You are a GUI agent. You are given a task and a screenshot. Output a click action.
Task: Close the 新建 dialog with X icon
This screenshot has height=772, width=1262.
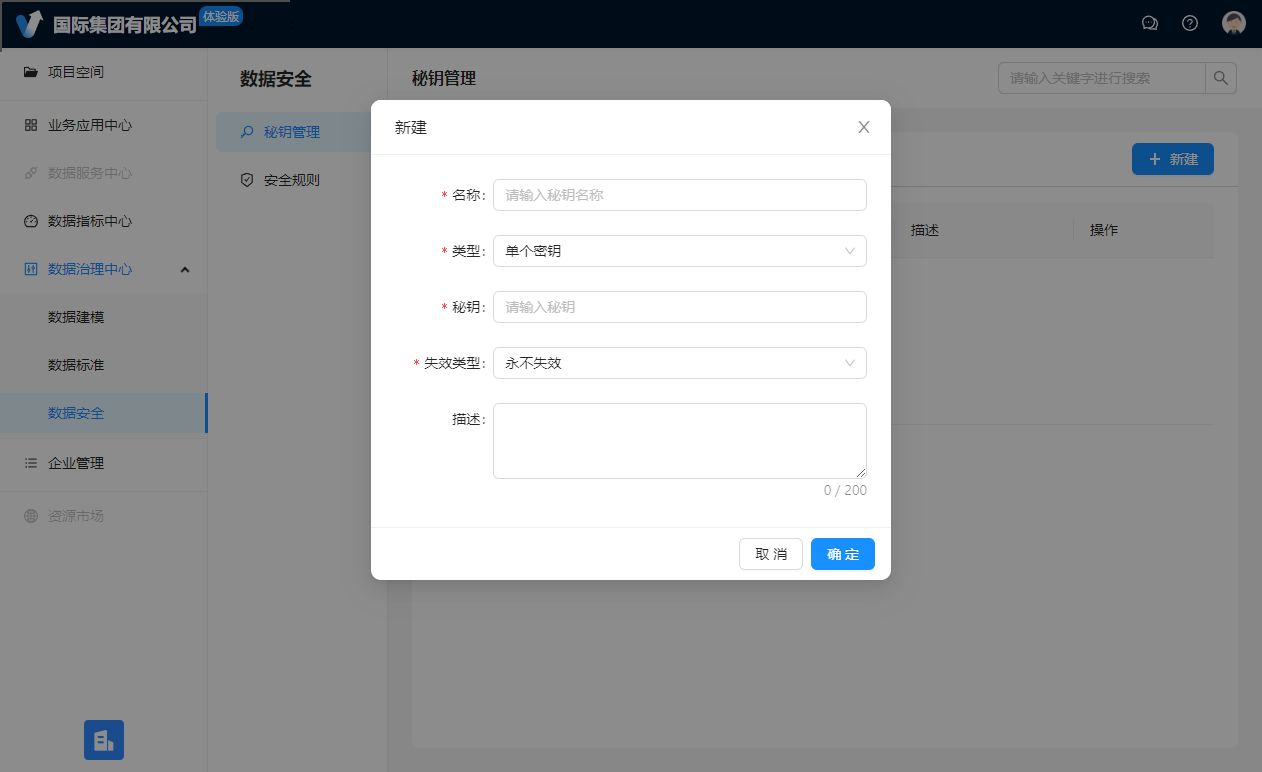(864, 127)
